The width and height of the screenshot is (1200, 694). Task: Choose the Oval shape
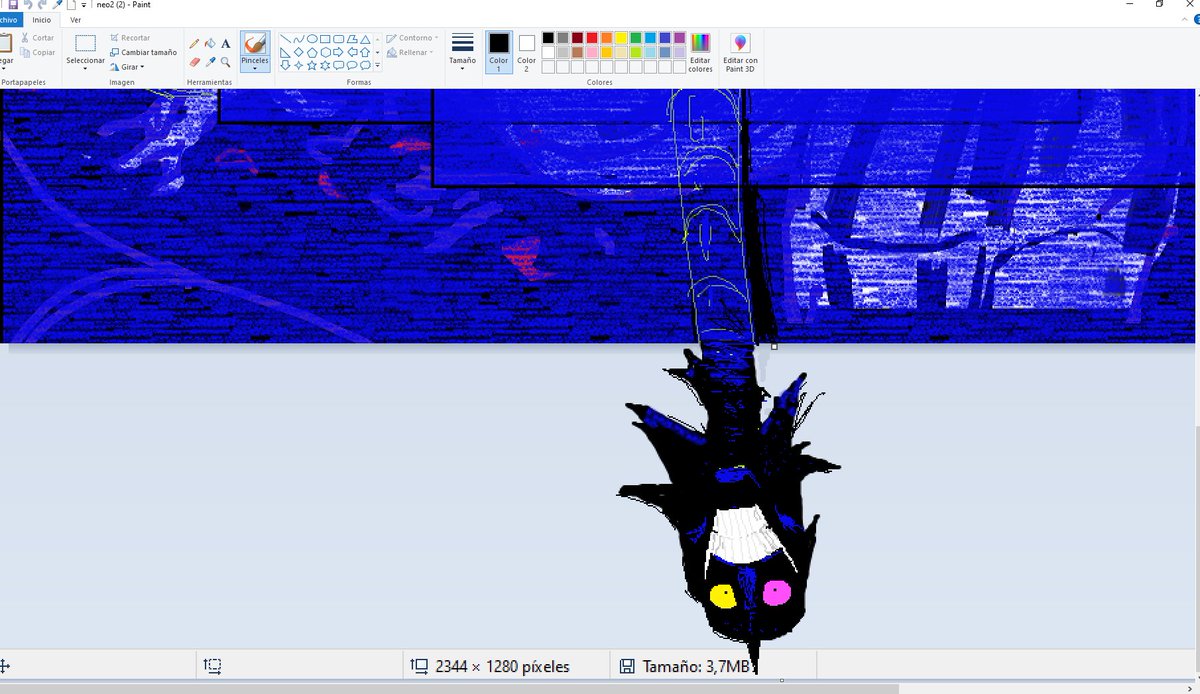point(312,39)
